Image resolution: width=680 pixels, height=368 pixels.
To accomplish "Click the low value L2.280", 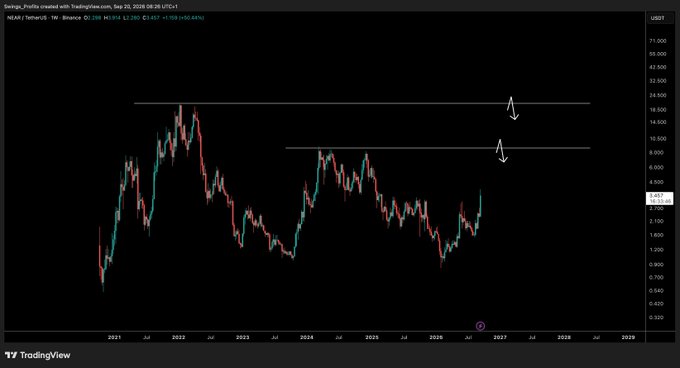I will (131, 18).
